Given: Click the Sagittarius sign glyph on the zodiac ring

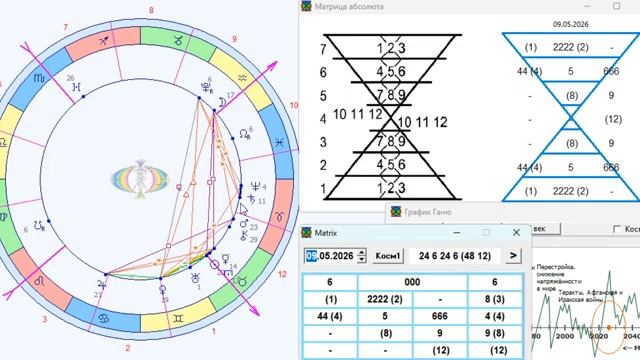Looking at the screenshot, I should point(104,40).
